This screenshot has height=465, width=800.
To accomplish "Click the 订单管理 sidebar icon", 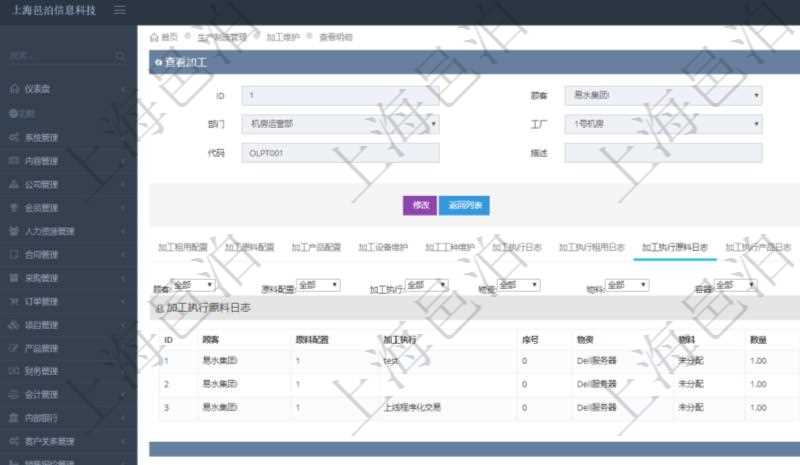I will coord(14,301).
